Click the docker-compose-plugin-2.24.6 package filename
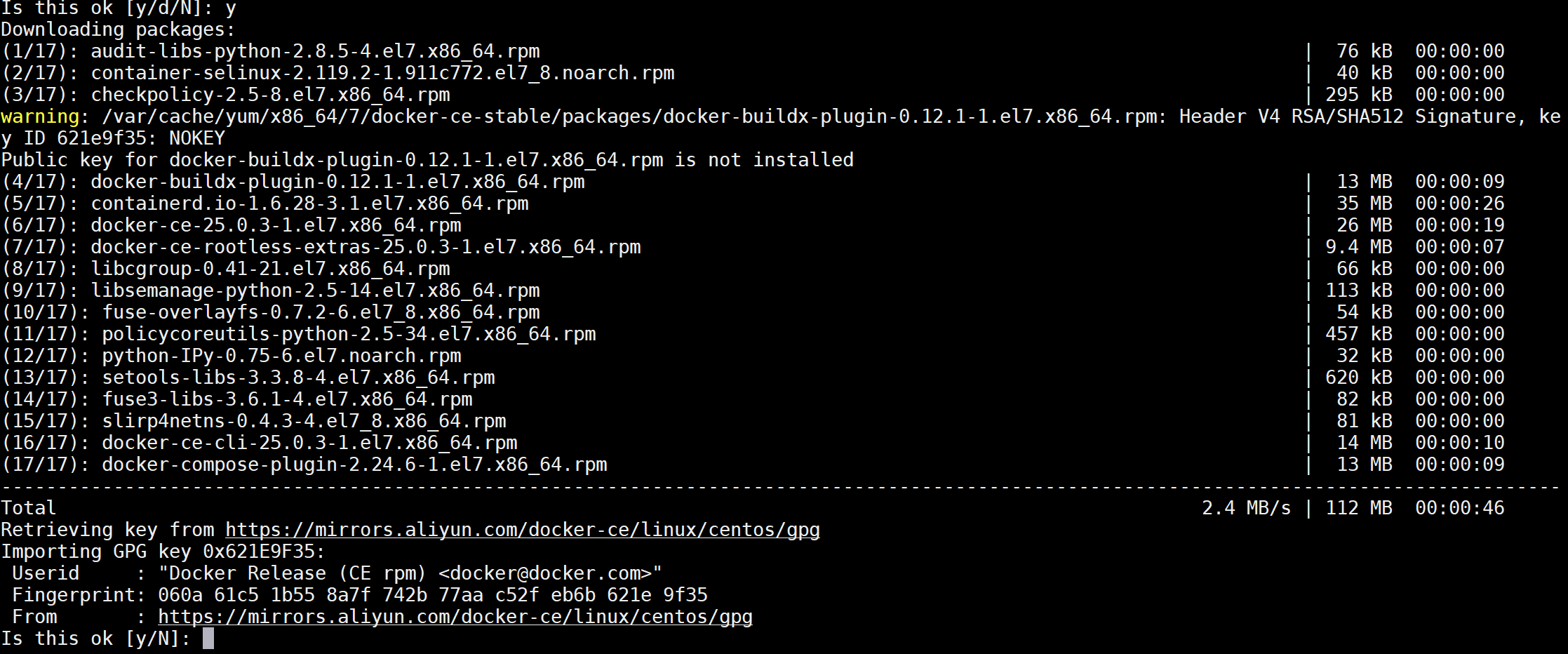The width and height of the screenshot is (1568, 654). (354, 465)
